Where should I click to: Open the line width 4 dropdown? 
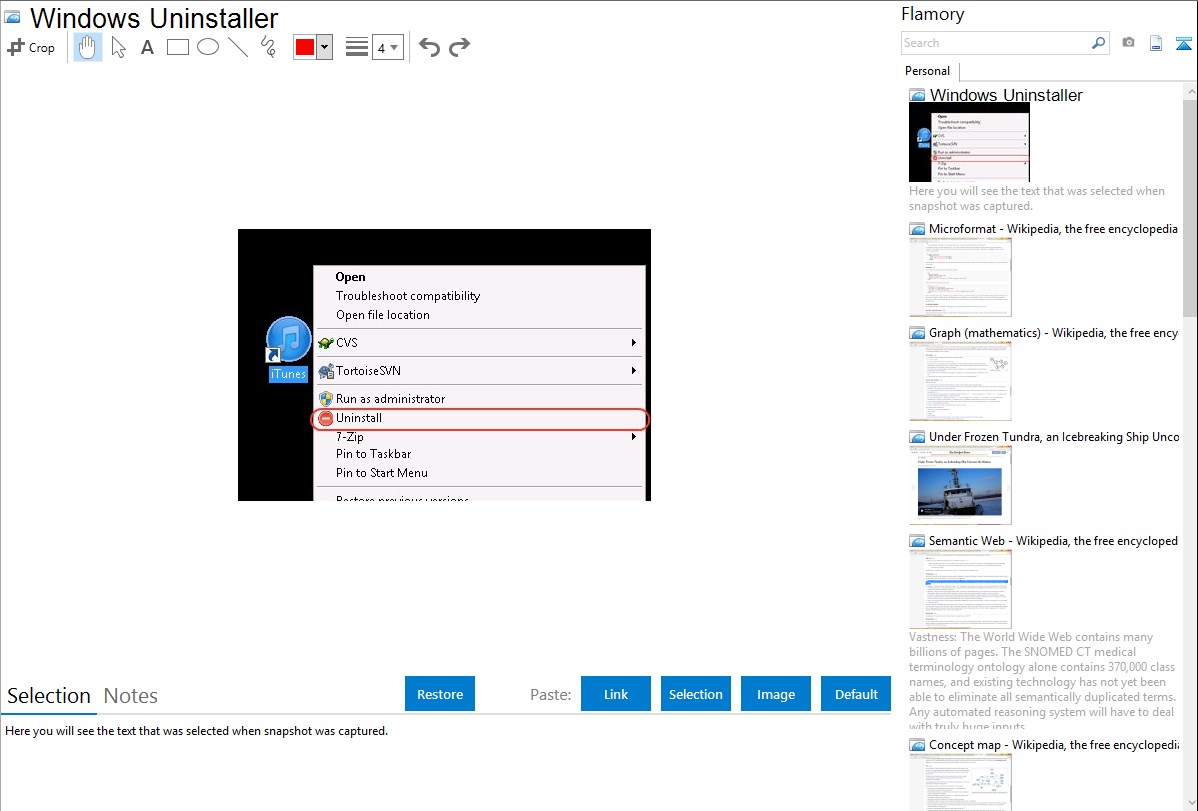pos(388,47)
